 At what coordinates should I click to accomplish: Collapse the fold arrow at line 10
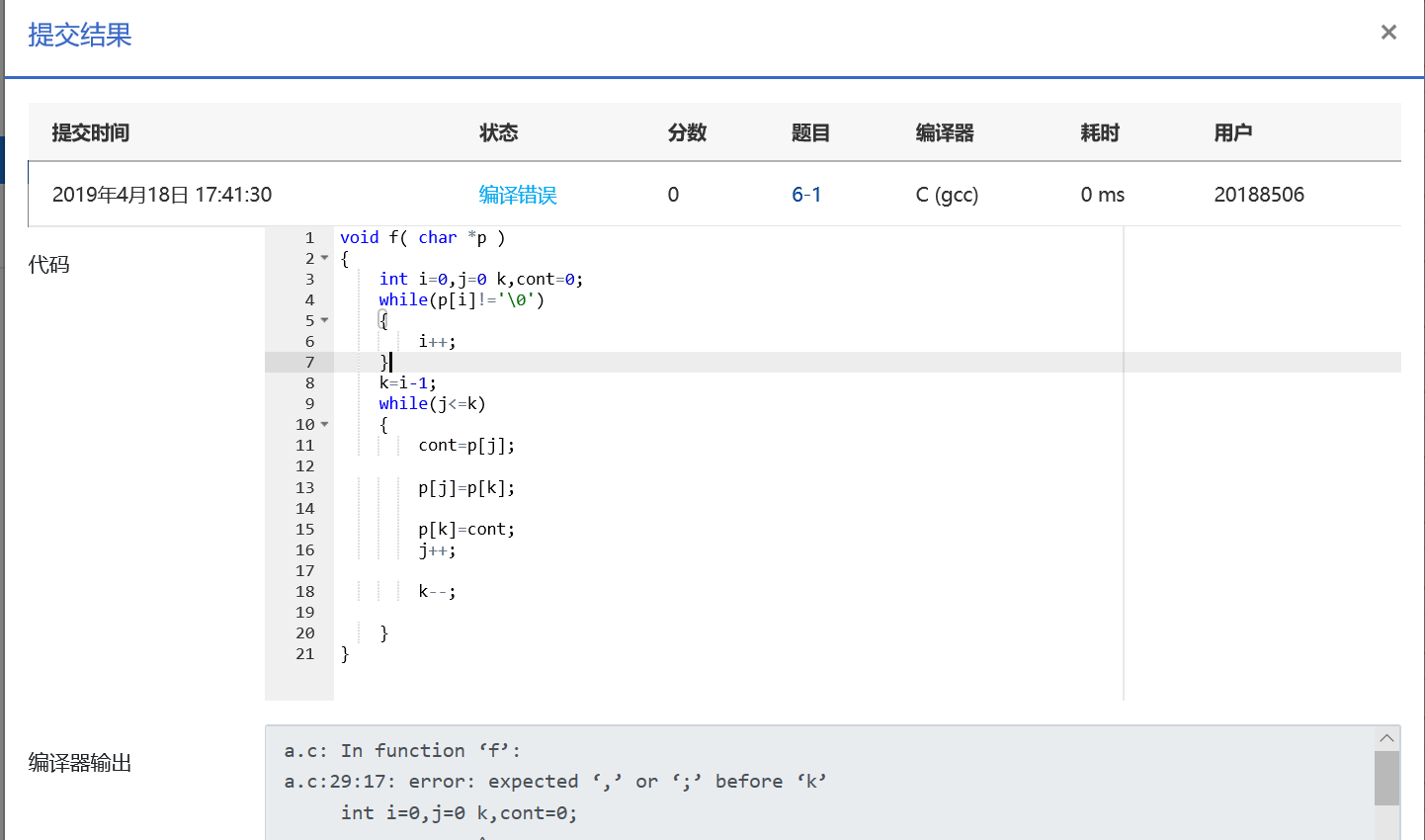pos(324,424)
